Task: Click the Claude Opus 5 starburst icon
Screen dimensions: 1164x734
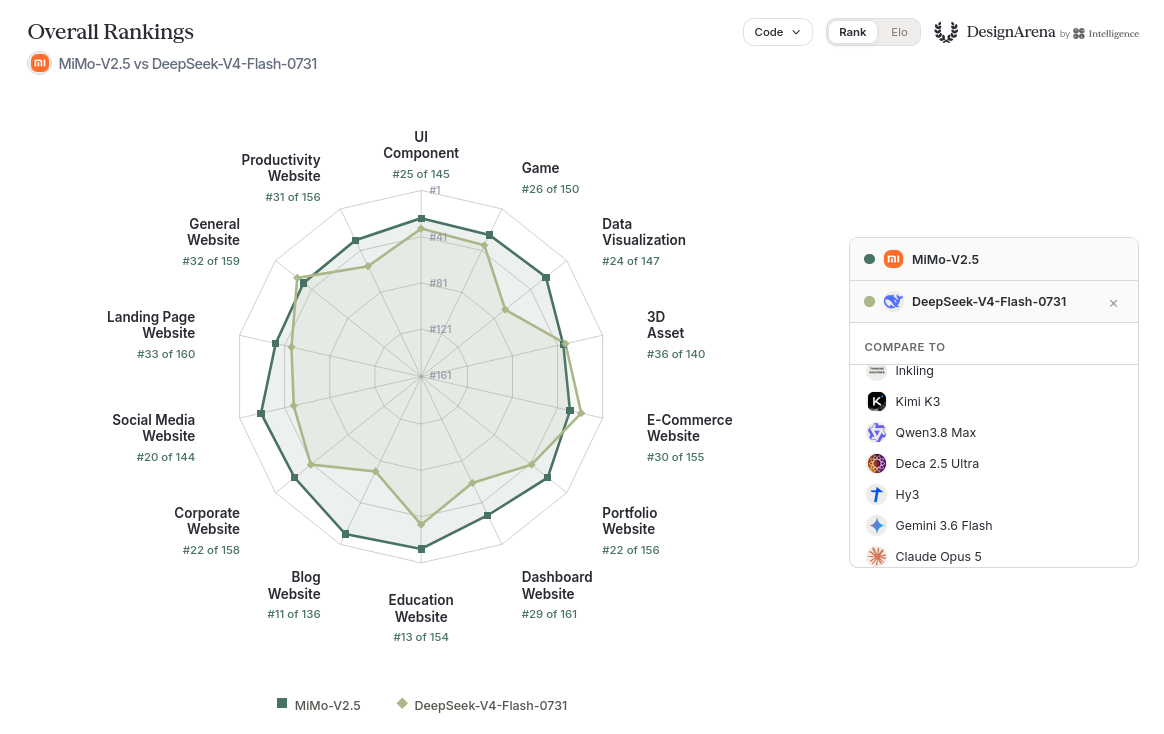Action: [x=877, y=557]
